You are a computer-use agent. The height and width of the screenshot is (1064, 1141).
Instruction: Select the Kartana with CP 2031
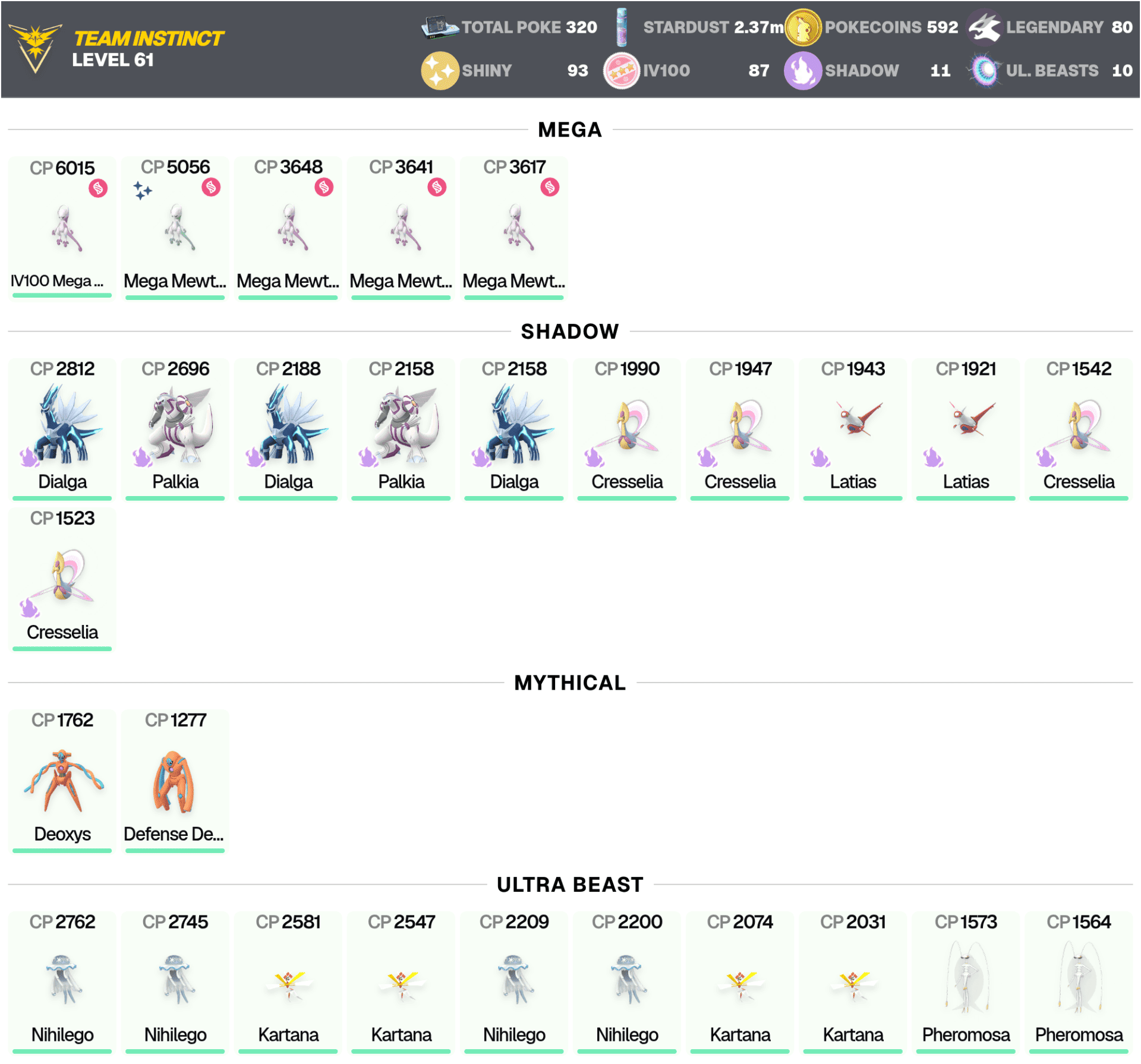853,983
